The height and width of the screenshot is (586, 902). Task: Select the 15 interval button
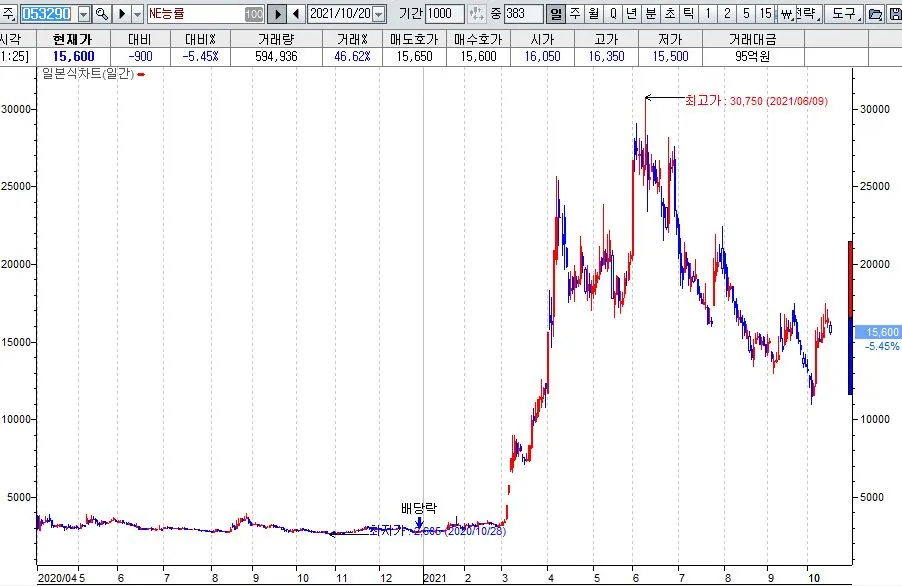765,13
